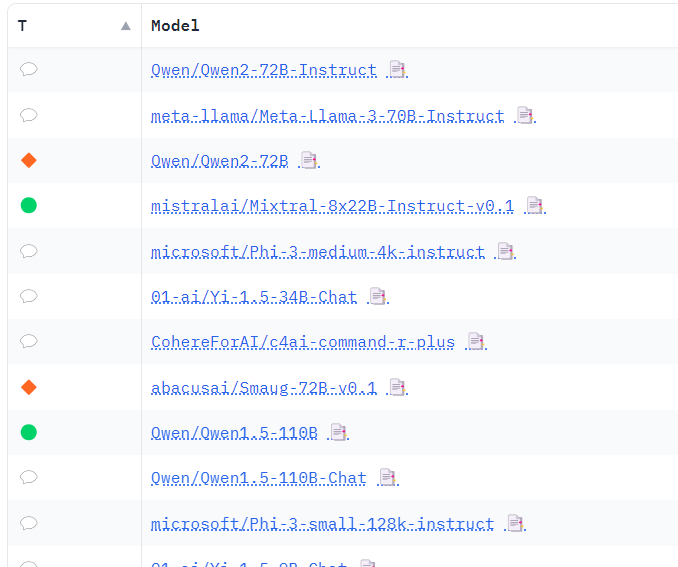Open the microsoft/Phi-3-small-128k-instruct link
The height and width of the screenshot is (567, 678).
point(323,524)
